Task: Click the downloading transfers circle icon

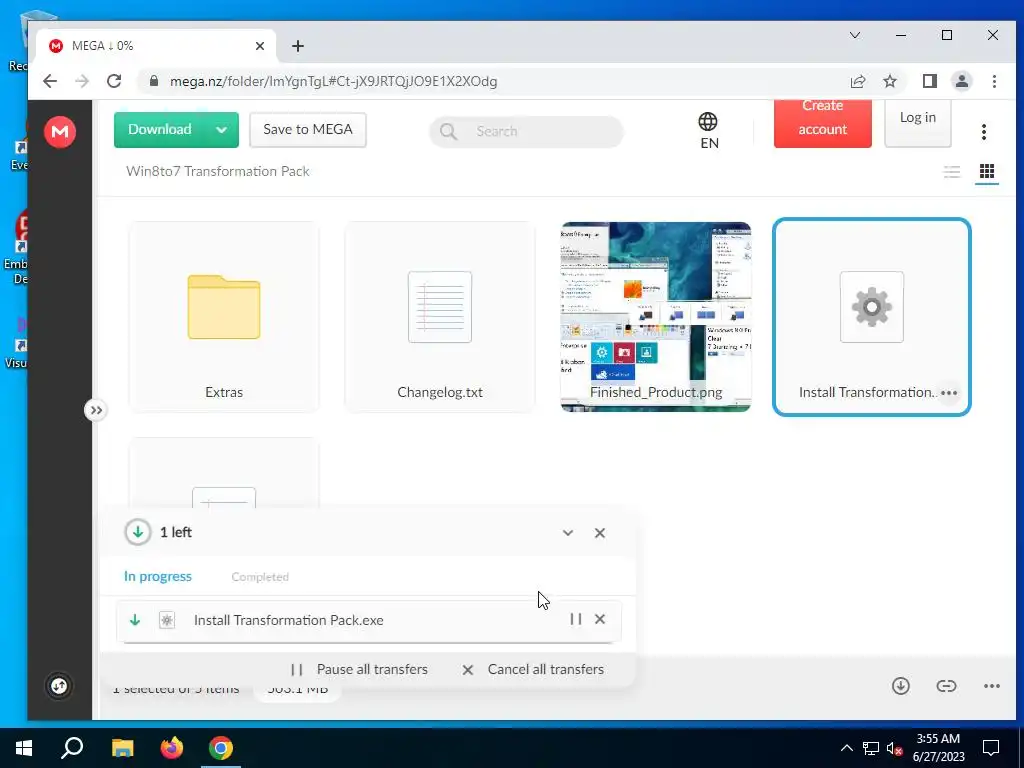Action: [137, 532]
